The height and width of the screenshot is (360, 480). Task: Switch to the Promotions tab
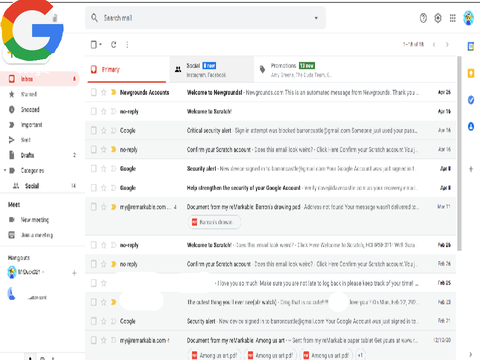pos(296,69)
